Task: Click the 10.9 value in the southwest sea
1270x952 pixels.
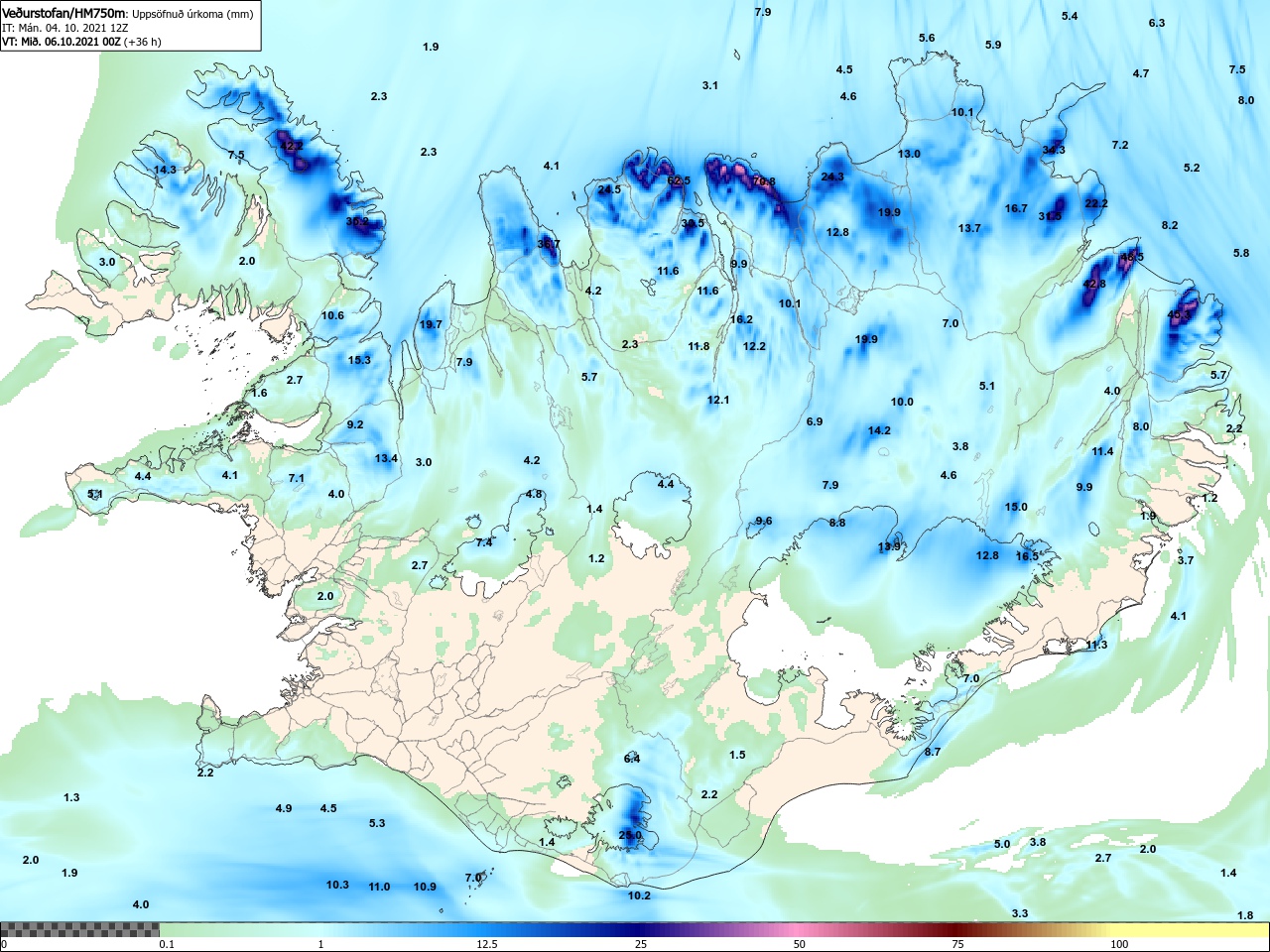Action: tap(425, 887)
